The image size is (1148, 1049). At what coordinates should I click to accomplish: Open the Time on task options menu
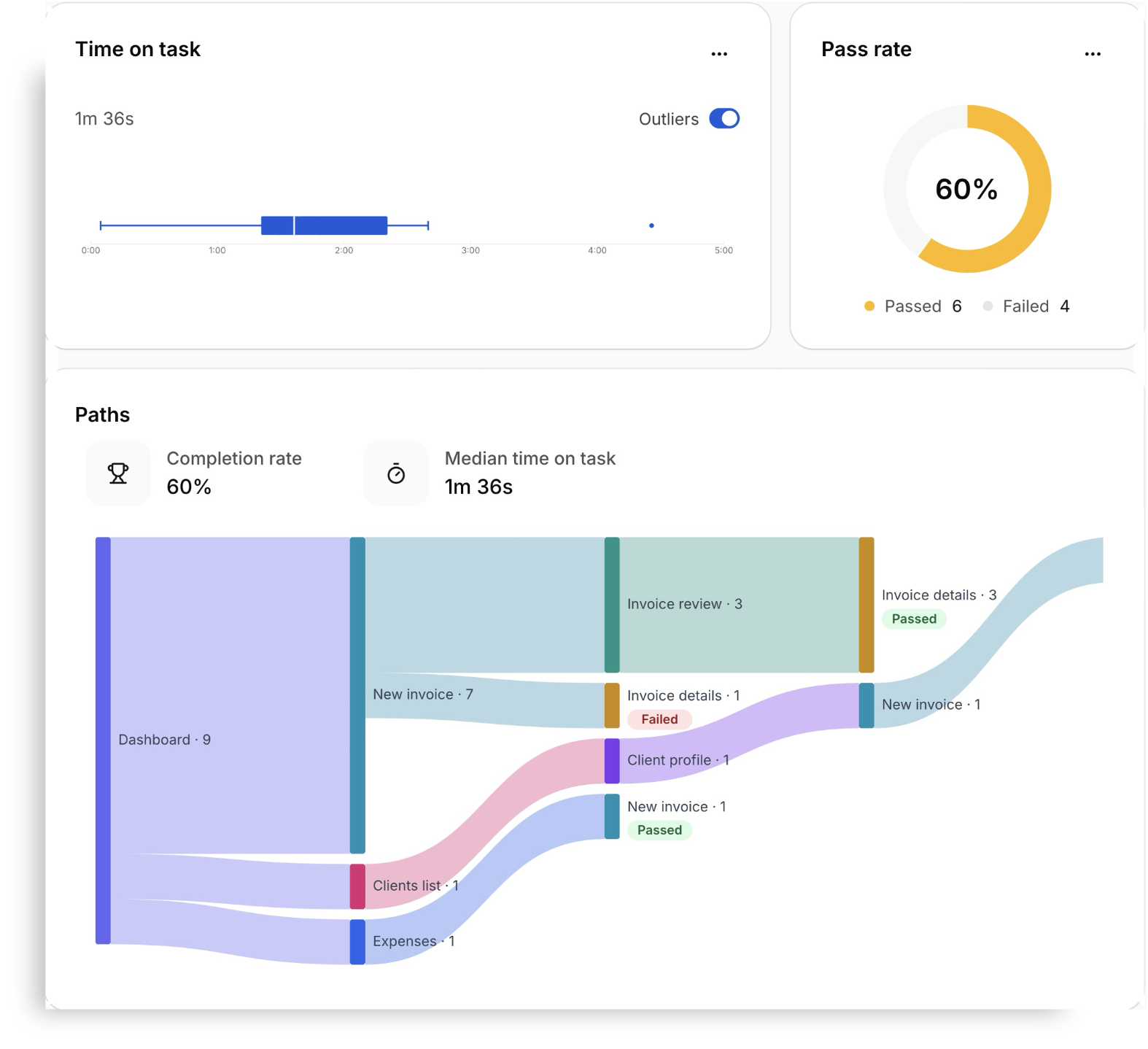(x=719, y=54)
